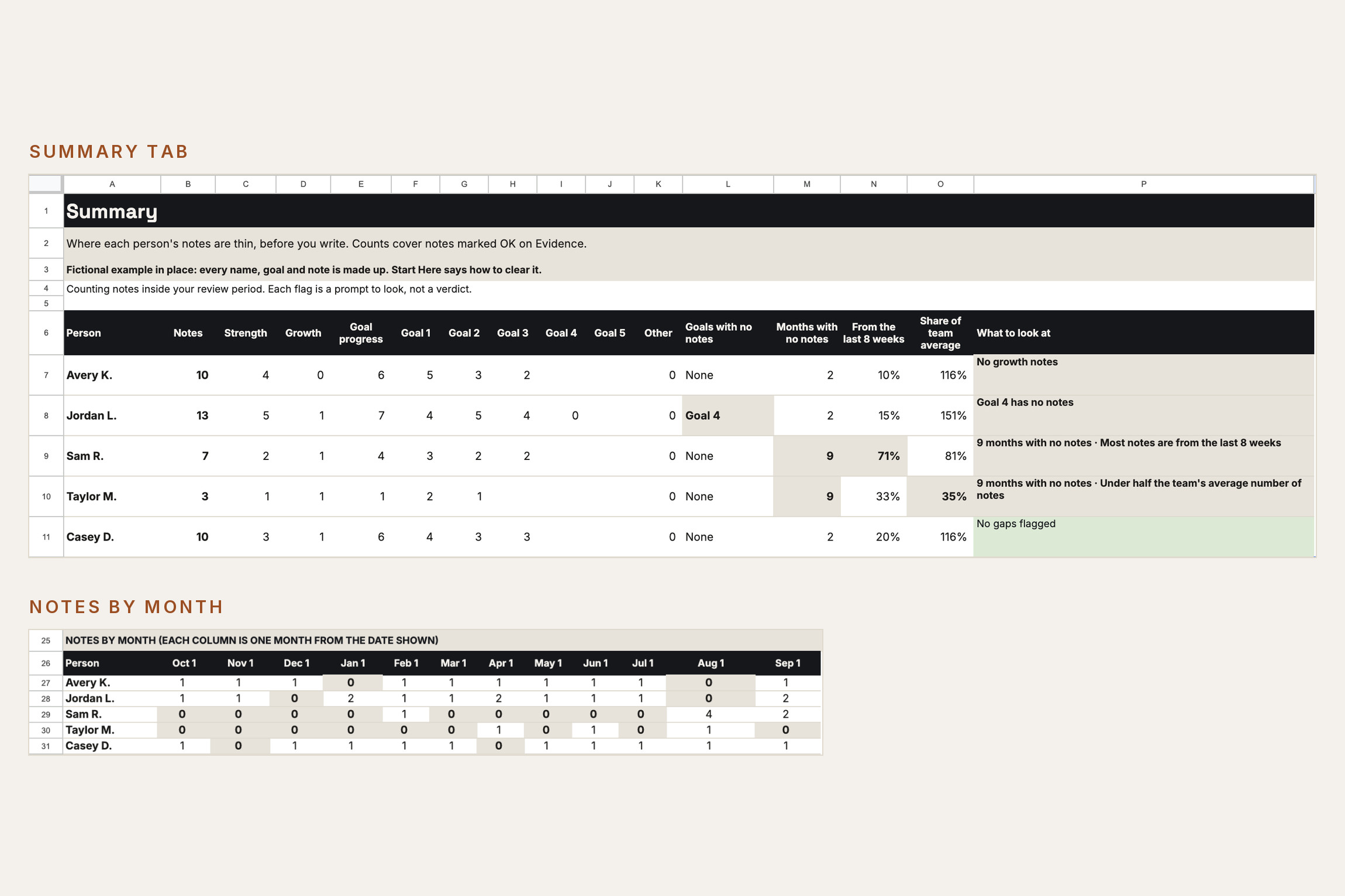This screenshot has height=896, width=1345.
Task: Click the 'Goal 4 has no notes' cell
Action: [x=1143, y=416]
